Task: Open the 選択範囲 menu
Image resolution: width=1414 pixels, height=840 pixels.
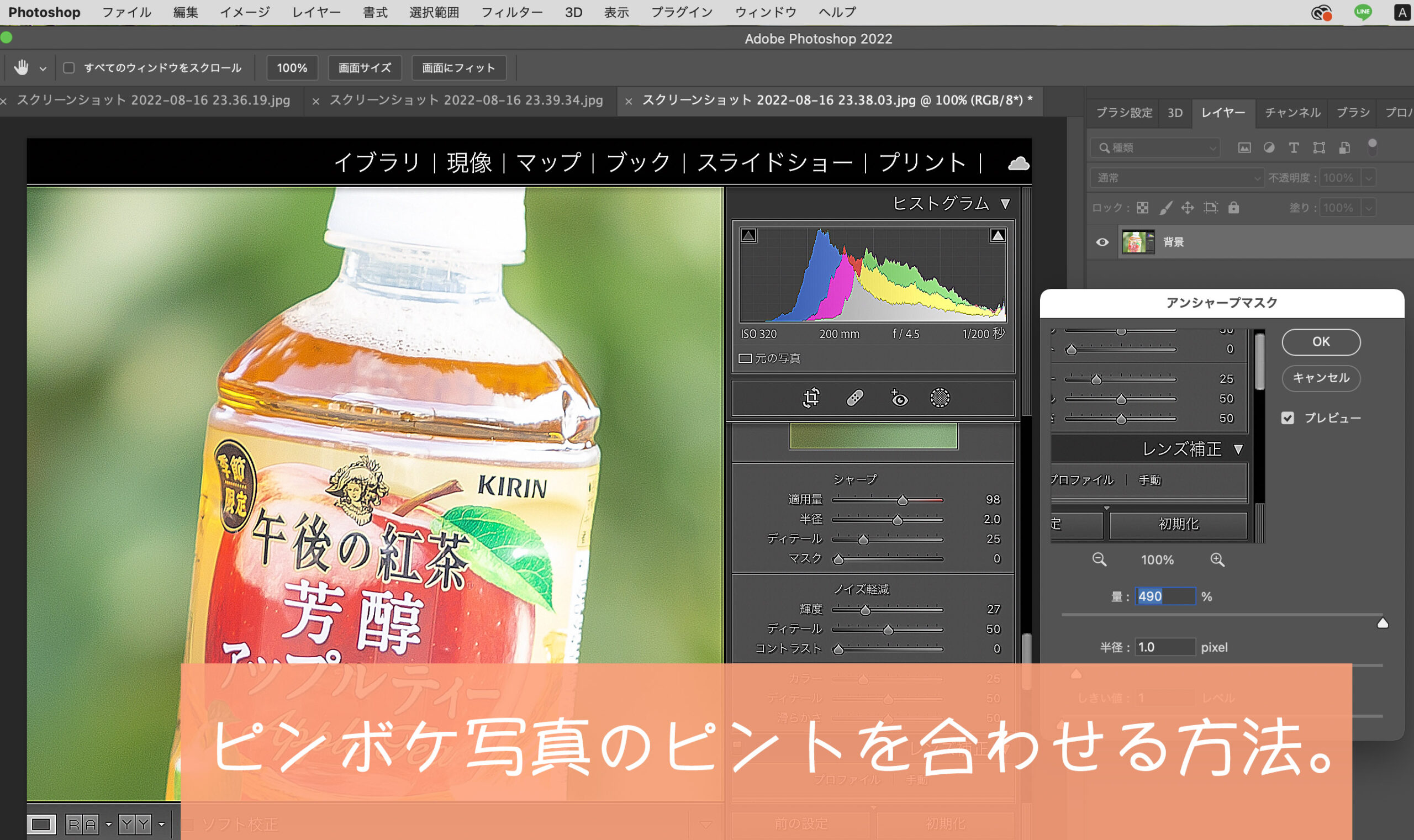Action: (x=434, y=13)
